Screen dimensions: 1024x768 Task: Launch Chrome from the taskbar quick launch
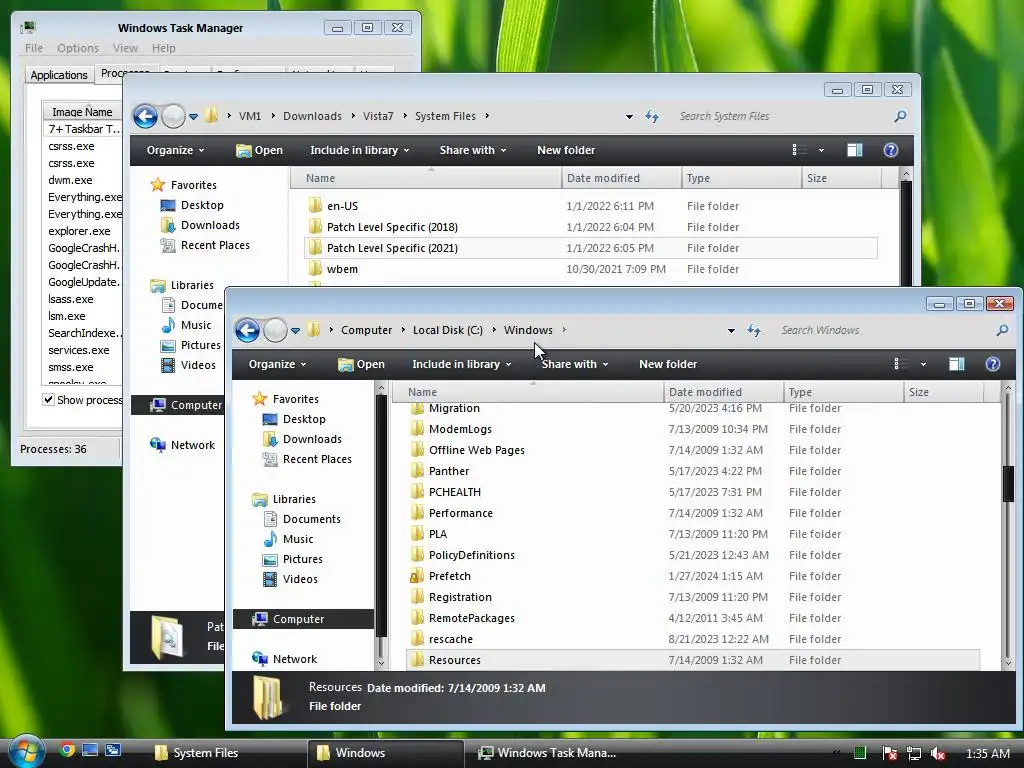(x=67, y=750)
